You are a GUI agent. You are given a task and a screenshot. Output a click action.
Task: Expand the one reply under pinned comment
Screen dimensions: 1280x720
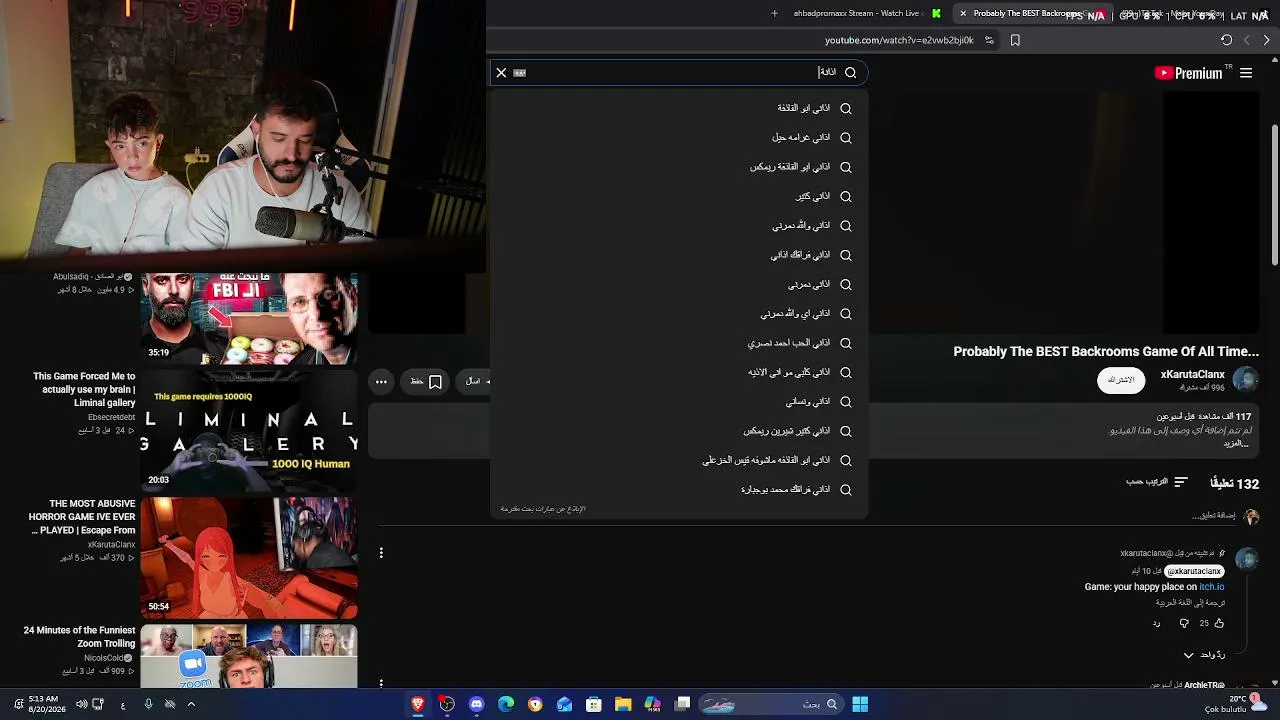click(1204, 655)
